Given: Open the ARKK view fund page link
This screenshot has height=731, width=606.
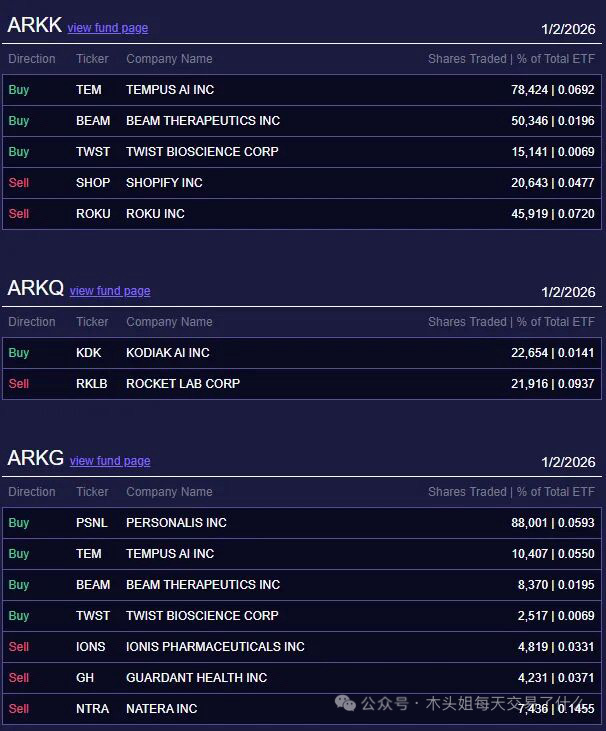Looking at the screenshot, I should tap(108, 28).
